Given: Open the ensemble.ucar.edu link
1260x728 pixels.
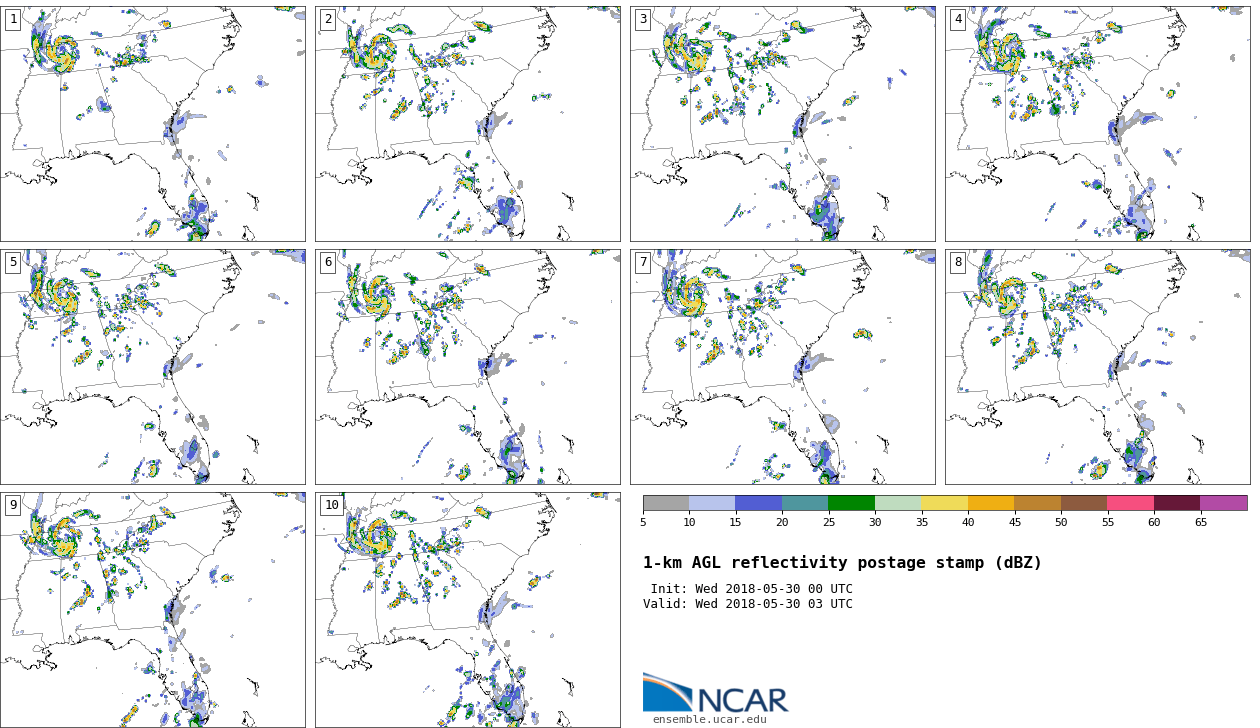Looking at the screenshot, I should [709, 719].
